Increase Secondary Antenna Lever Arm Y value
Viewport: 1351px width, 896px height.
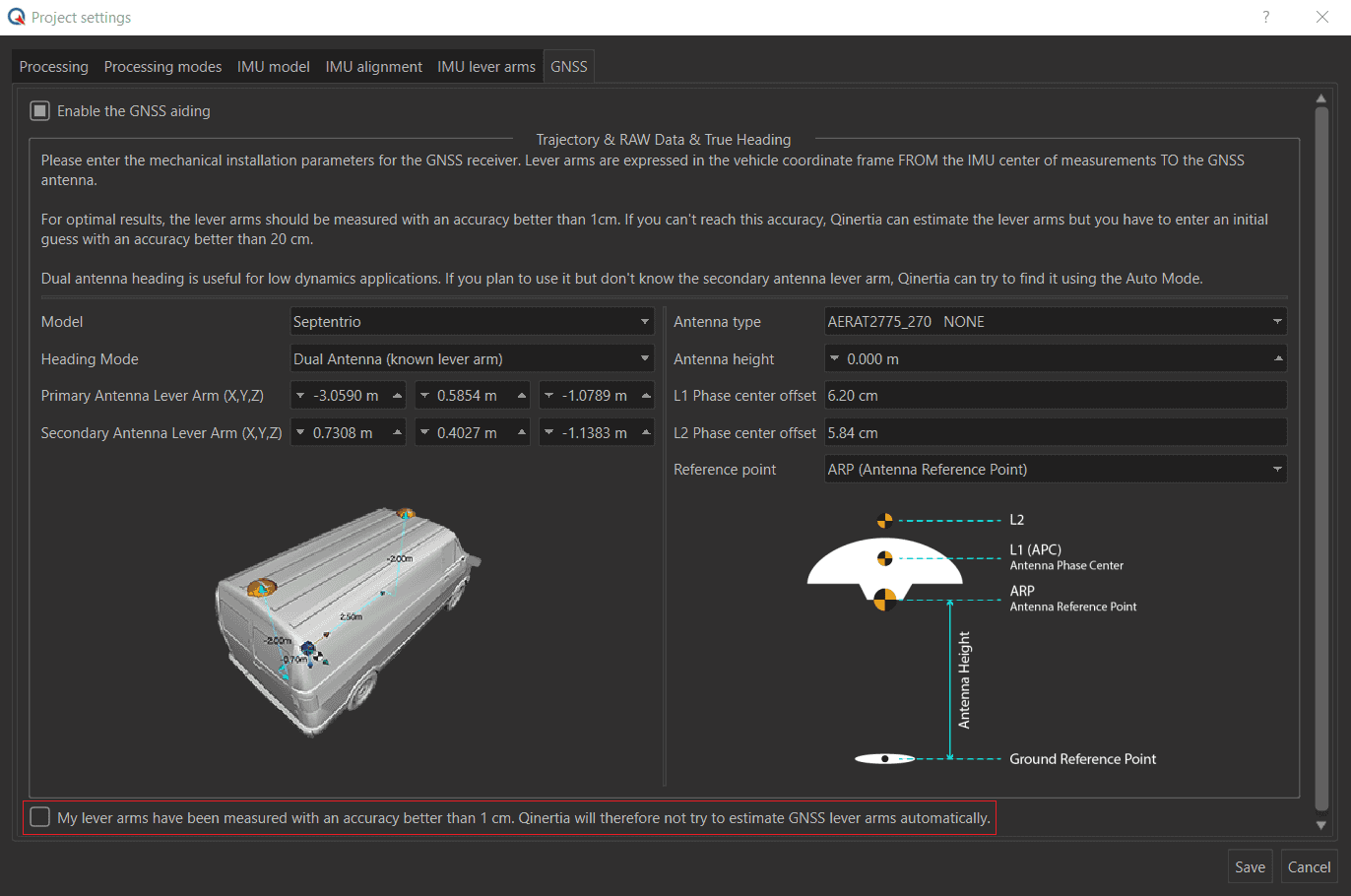(522, 433)
